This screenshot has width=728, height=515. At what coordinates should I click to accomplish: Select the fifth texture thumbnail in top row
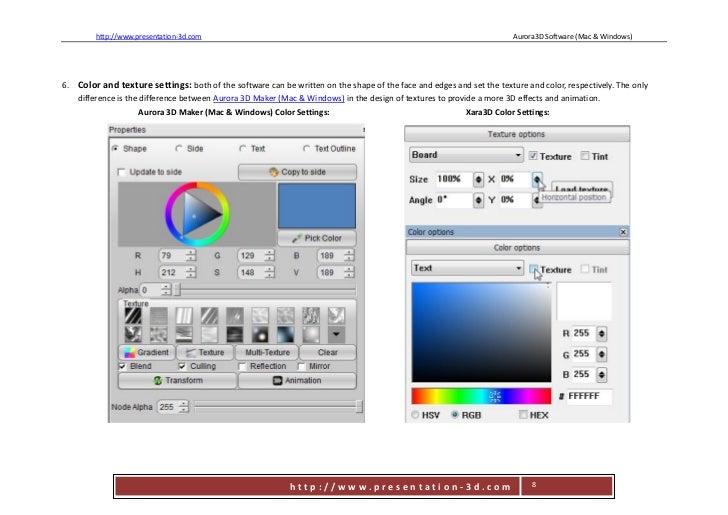(235, 316)
